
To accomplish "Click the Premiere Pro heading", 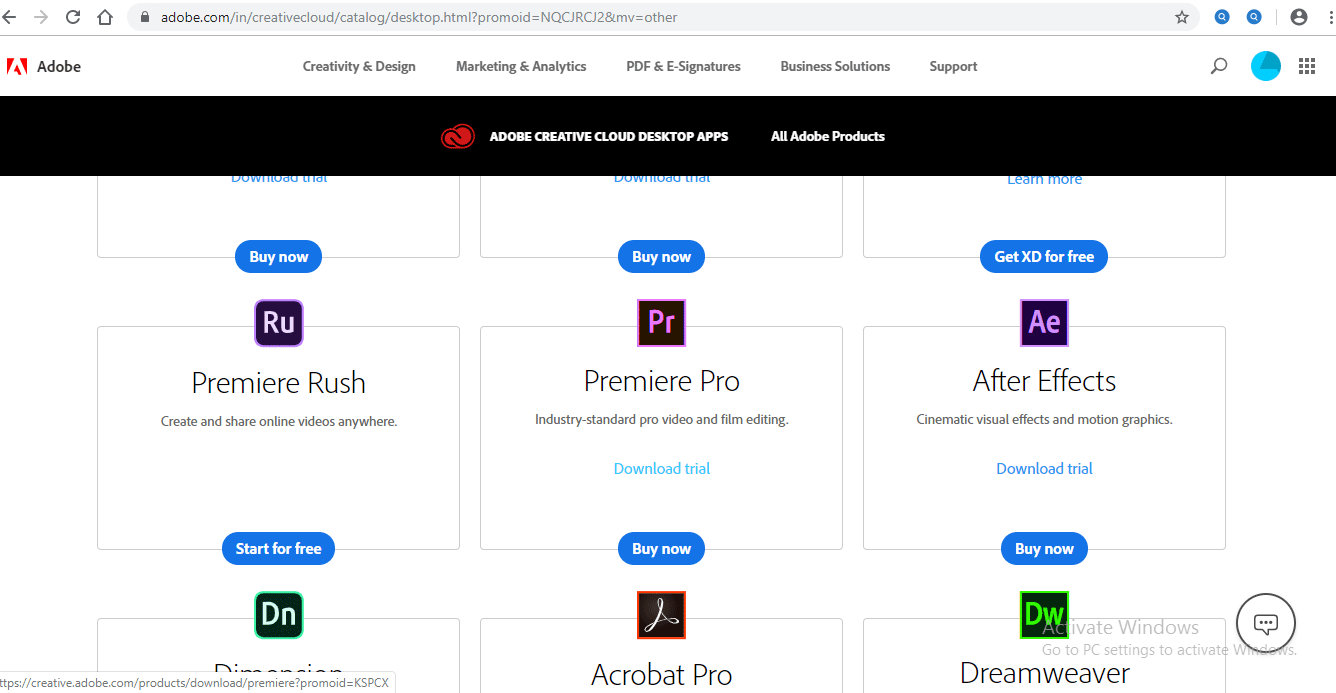I will click(x=662, y=381).
